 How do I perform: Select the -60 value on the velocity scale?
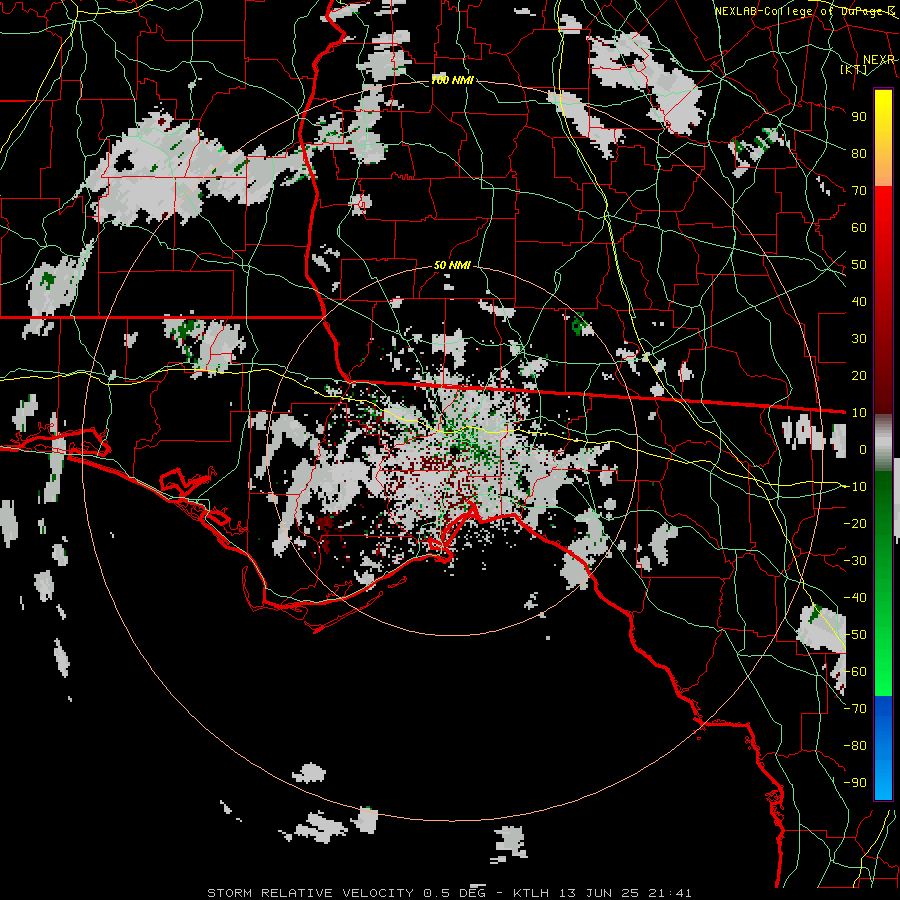855,672
